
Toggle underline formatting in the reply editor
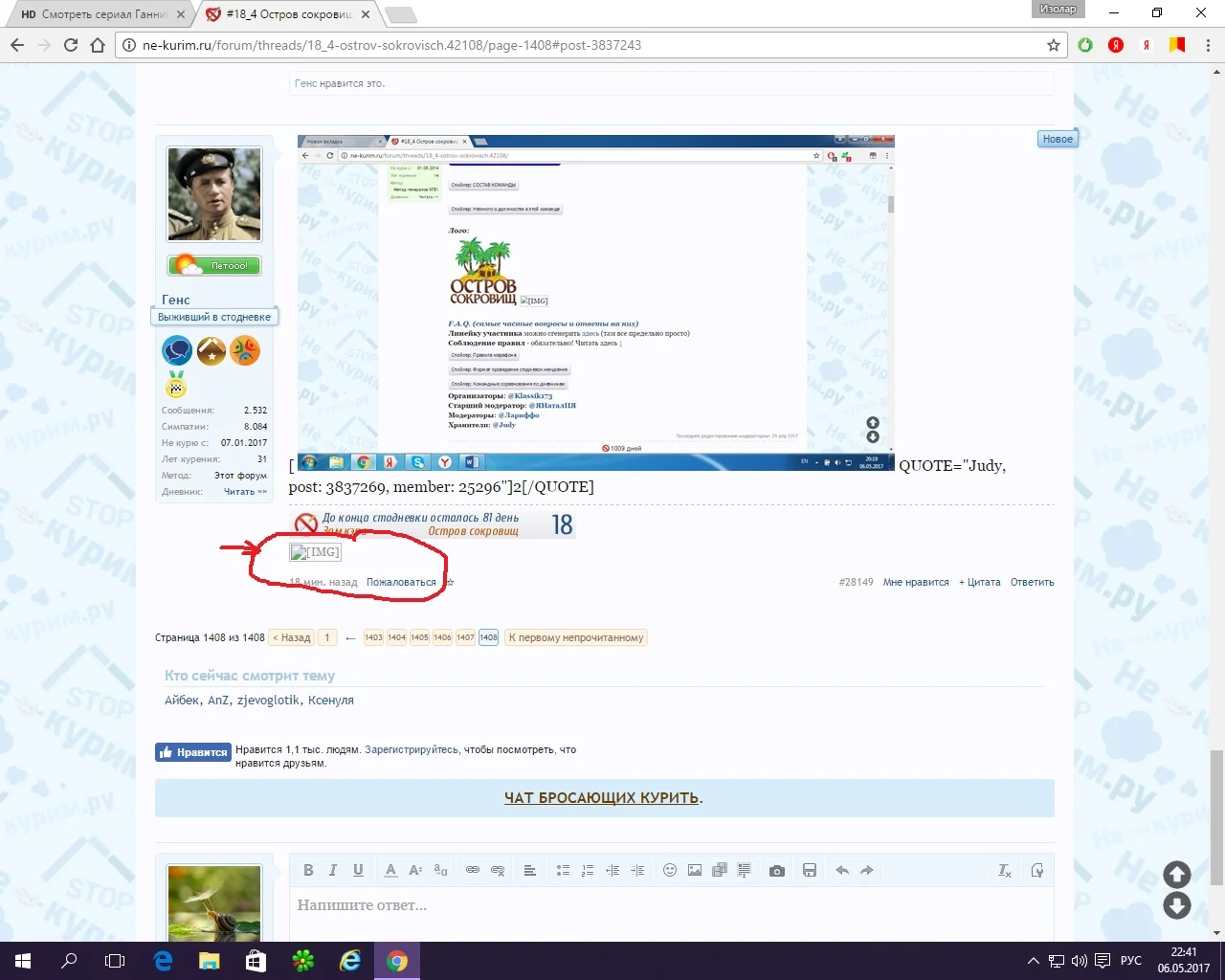[356, 870]
